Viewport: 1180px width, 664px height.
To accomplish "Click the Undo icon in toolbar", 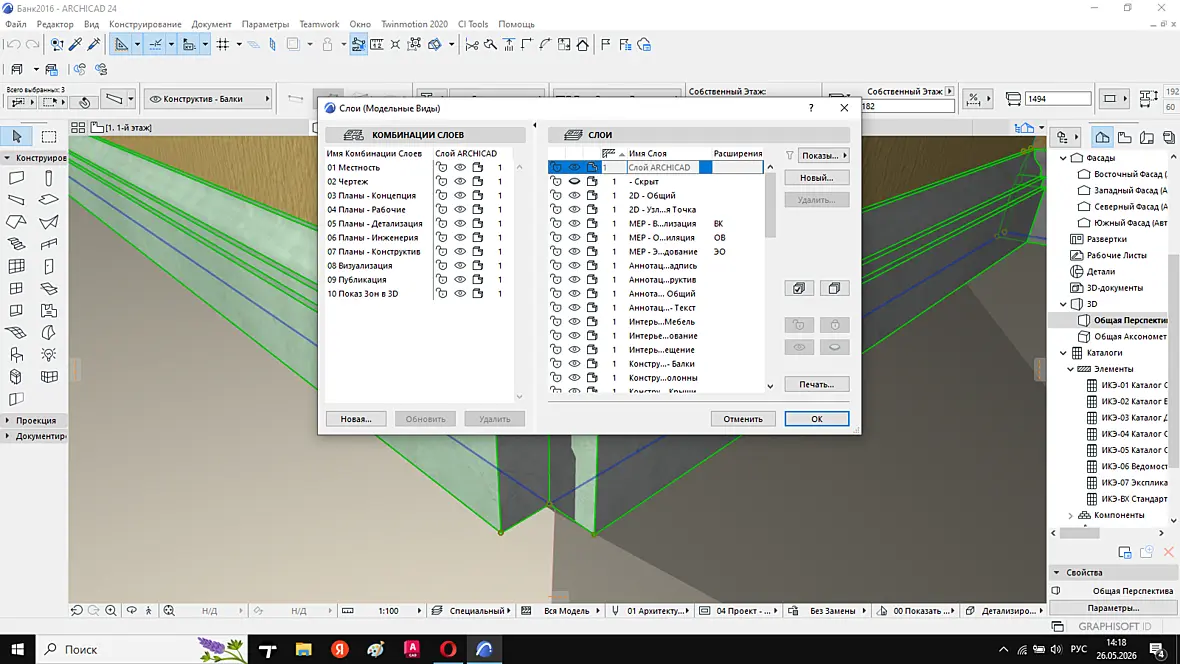I will (13, 45).
